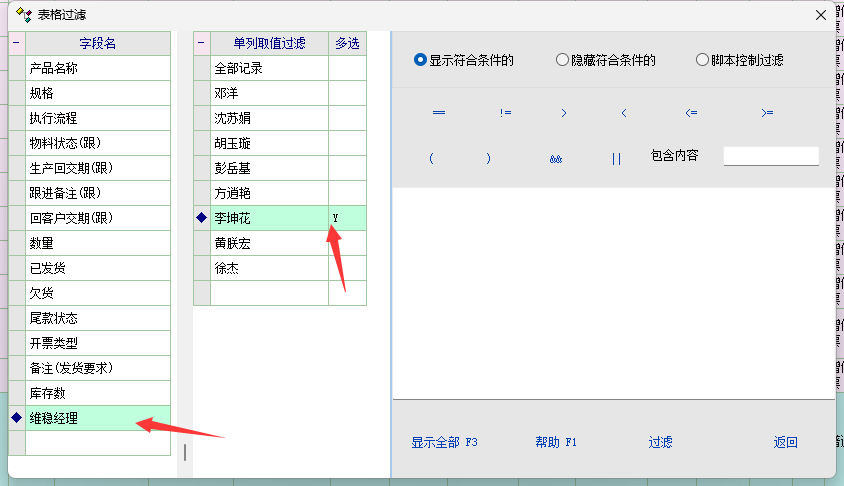Click the 返回 button
The height and width of the screenshot is (486, 844).
tap(785, 442)
